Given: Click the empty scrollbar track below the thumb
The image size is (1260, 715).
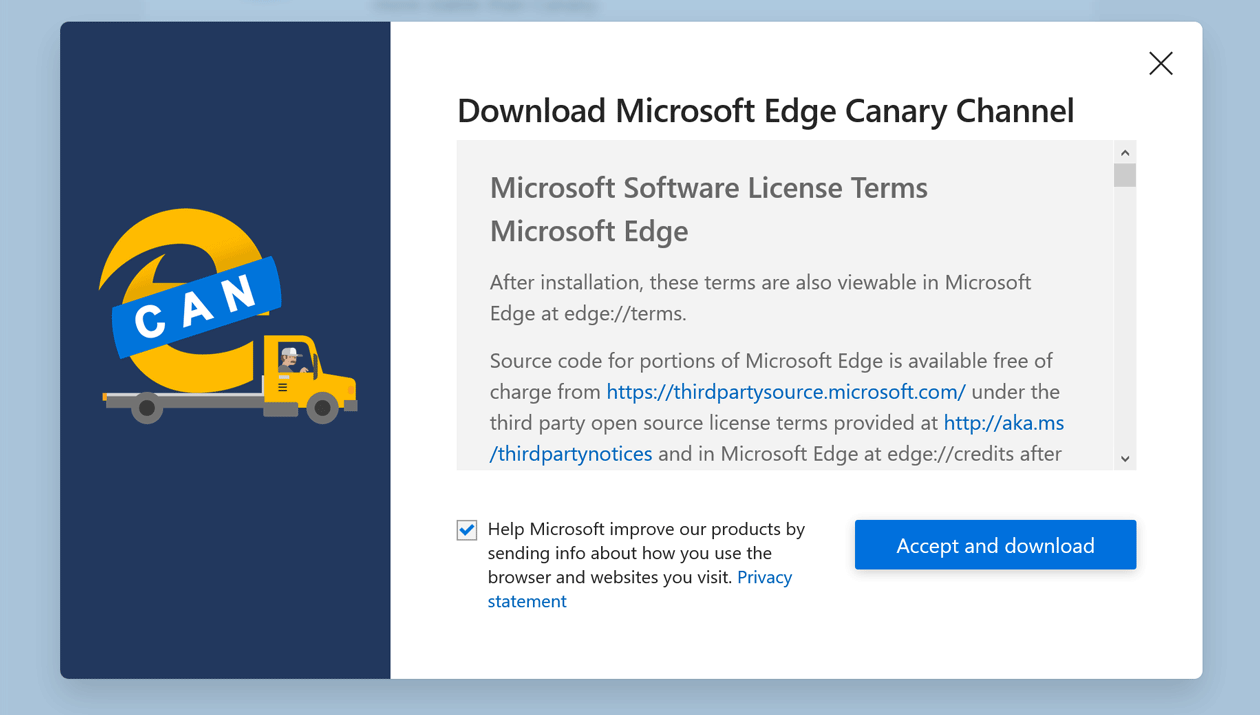Looking at the screenshot, I should [1125, 320].
